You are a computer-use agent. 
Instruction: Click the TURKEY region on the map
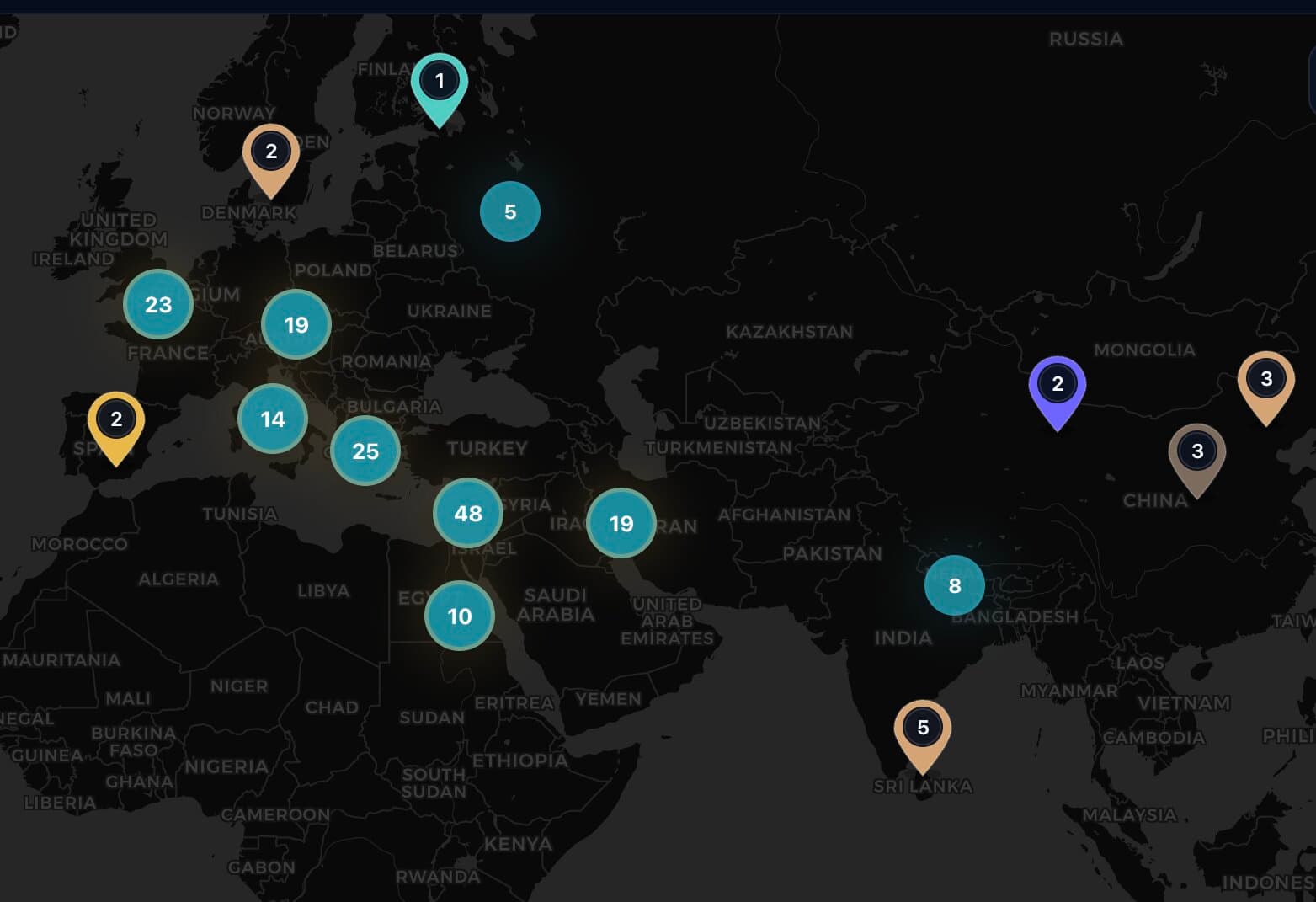click(488, 449)
